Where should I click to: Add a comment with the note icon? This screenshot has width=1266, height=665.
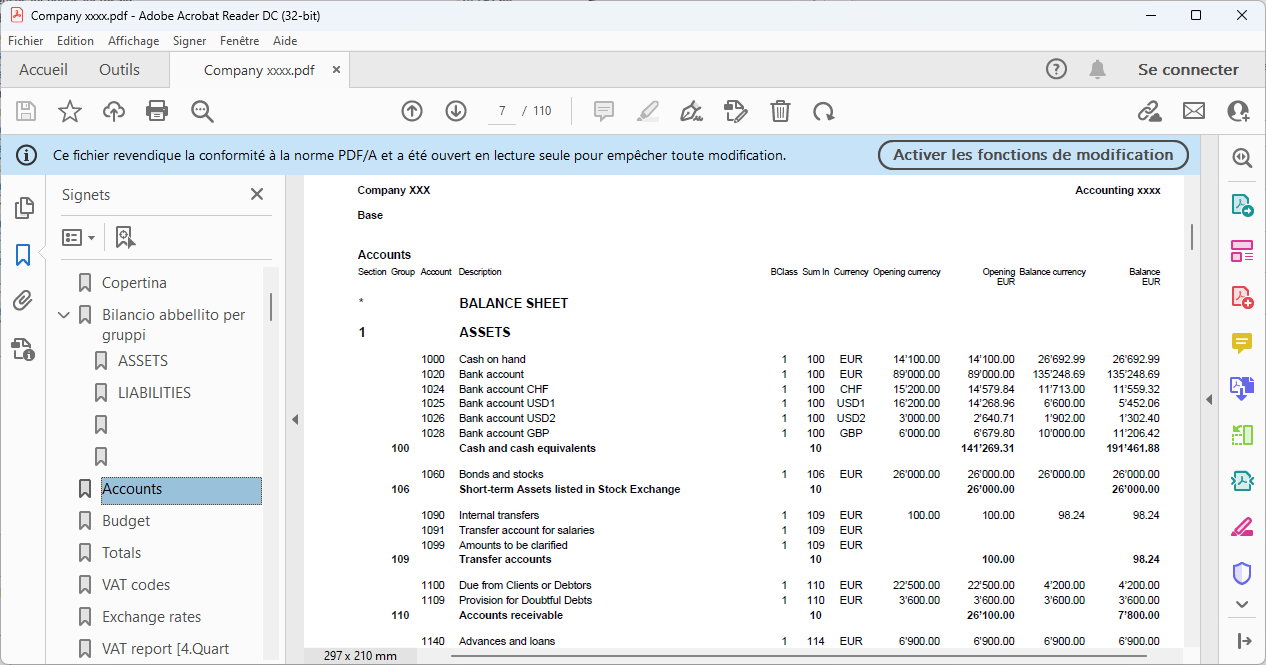[x=604, y=111]
